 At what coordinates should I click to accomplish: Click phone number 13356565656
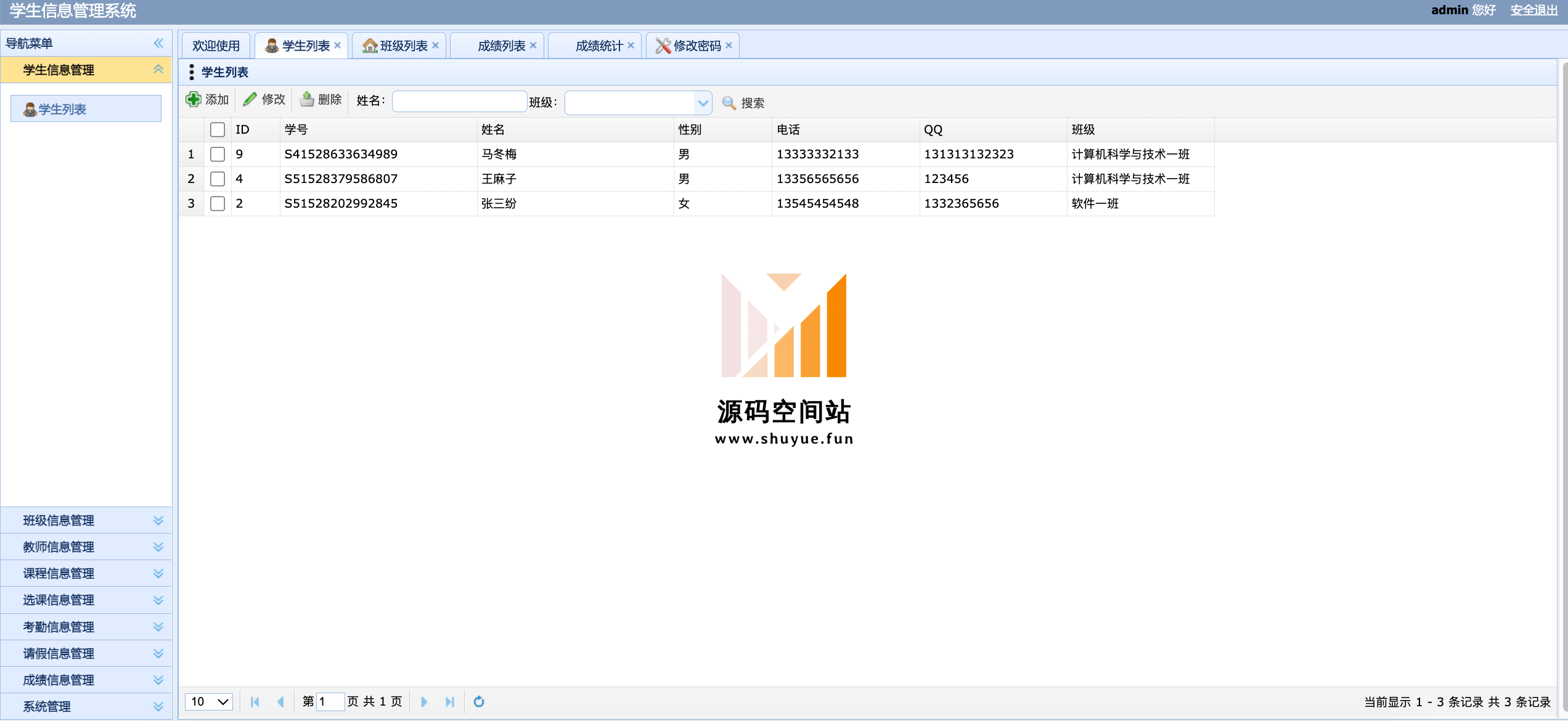pyautogui.click(x=817, y=179)
